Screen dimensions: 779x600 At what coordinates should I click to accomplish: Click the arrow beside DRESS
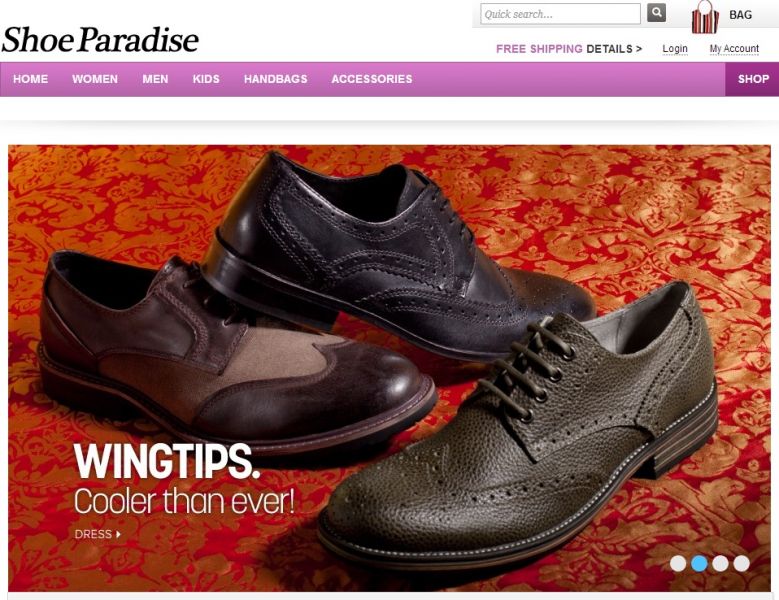[118, 534]
